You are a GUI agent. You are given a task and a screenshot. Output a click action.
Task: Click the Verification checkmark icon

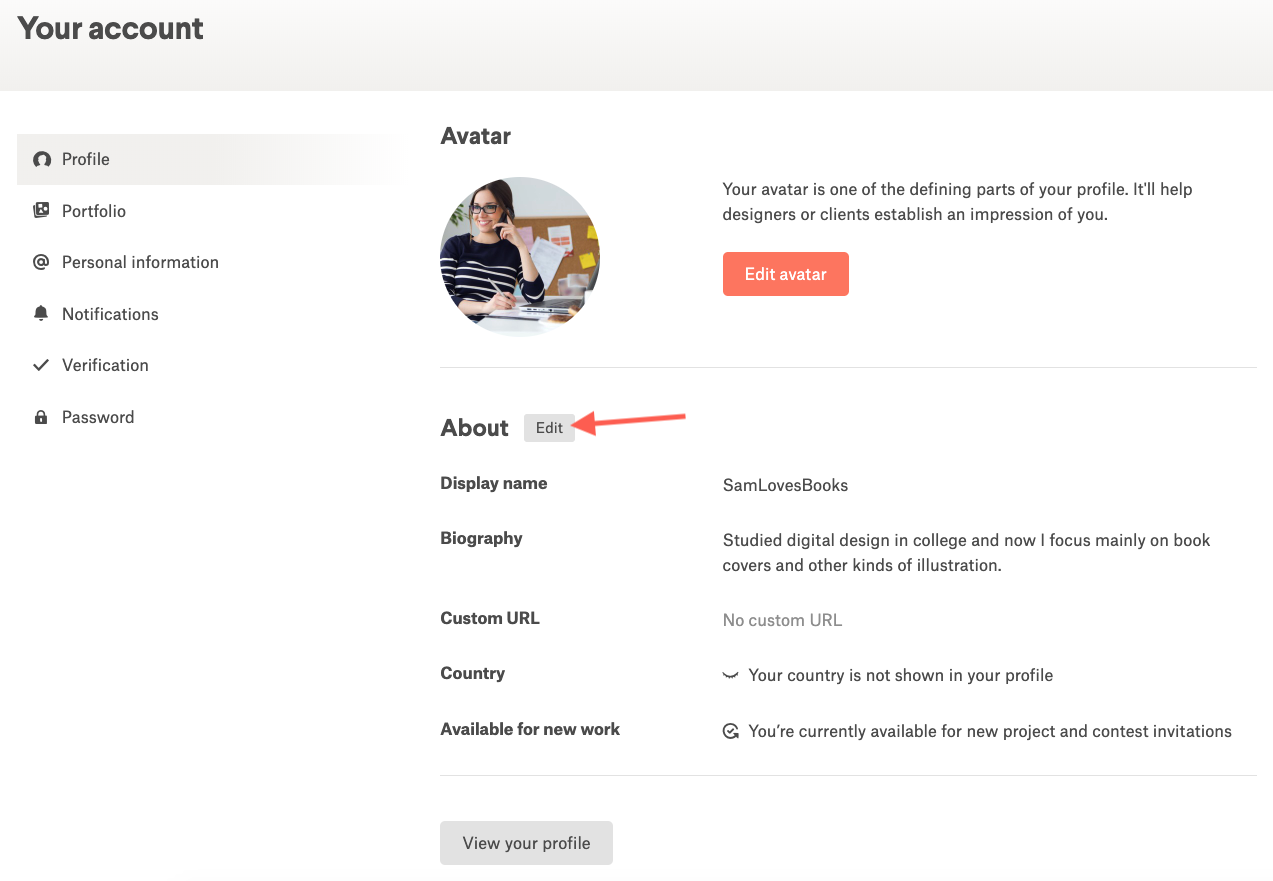tap(41, 365)
